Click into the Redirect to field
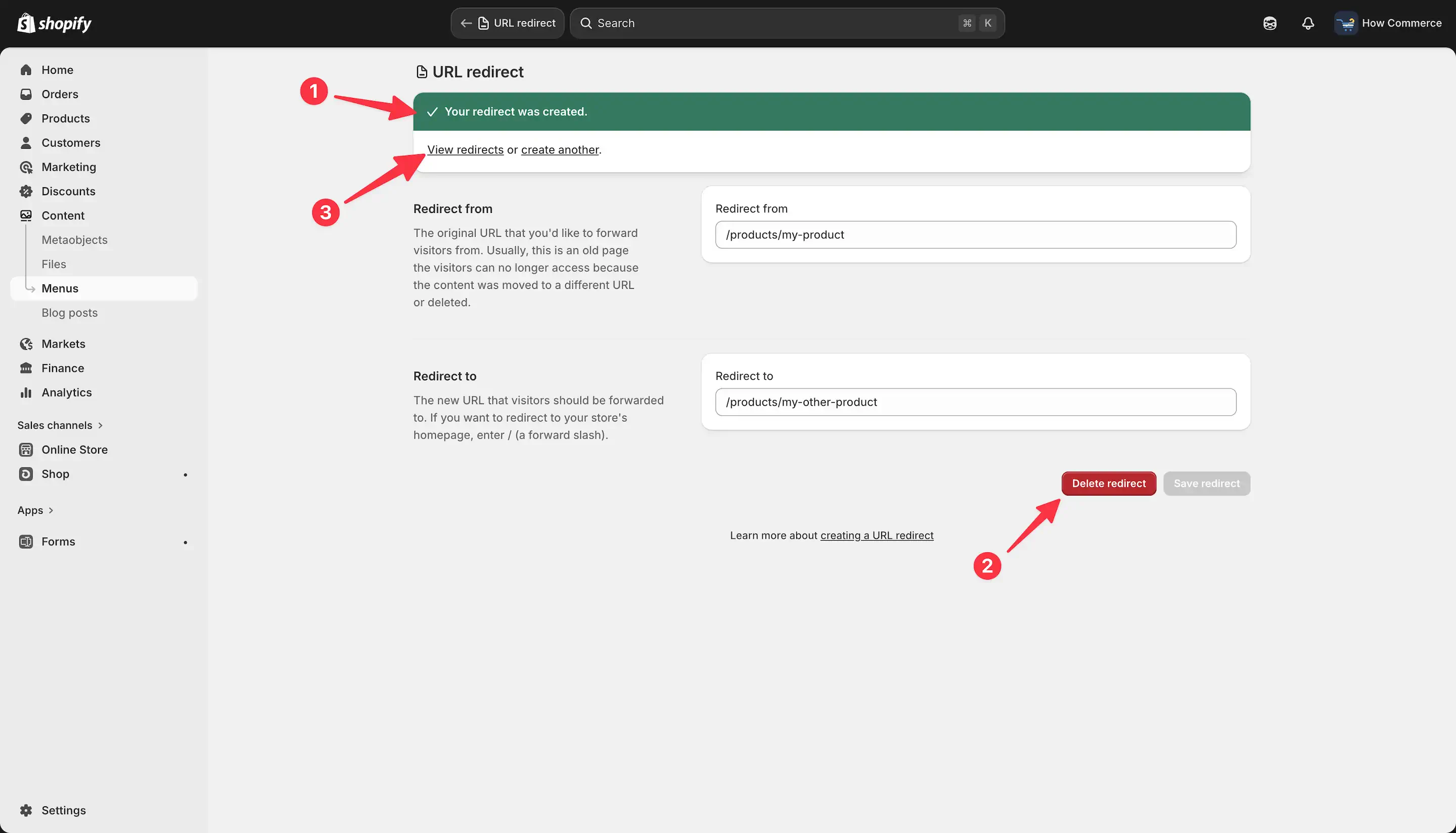Image resolution: width=1456 pixels, height=833 pixels. point(976,402)
